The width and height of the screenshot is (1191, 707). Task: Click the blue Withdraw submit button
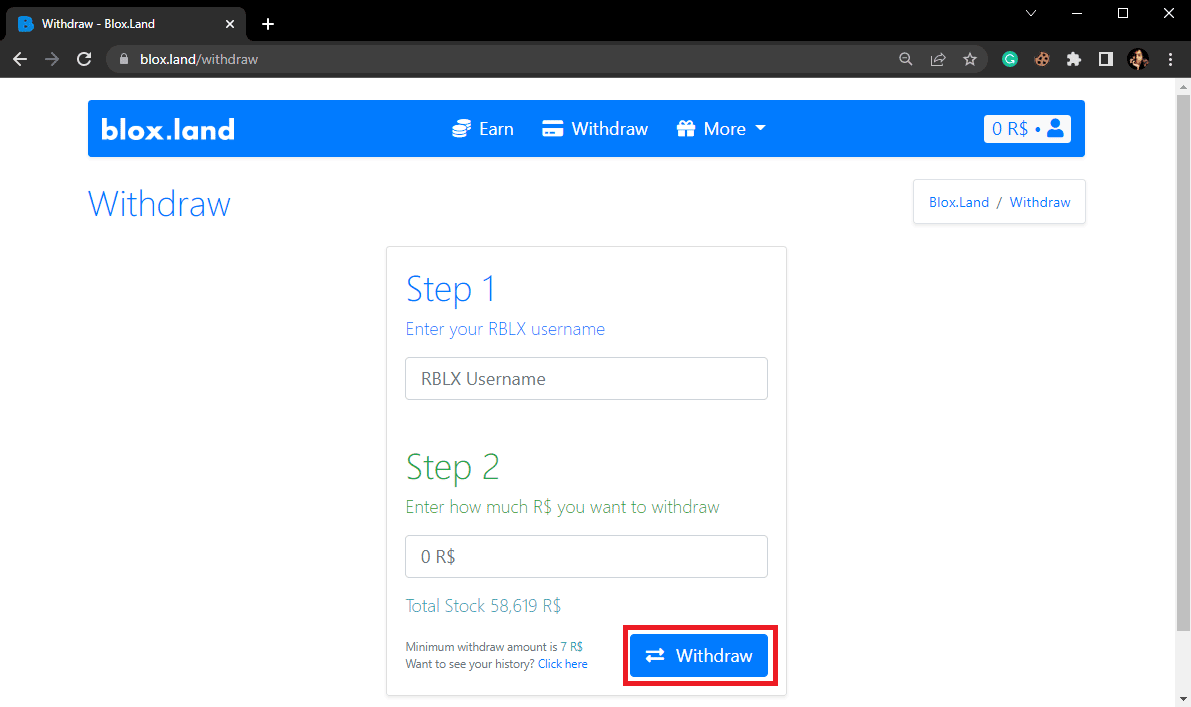click(699, 655)
